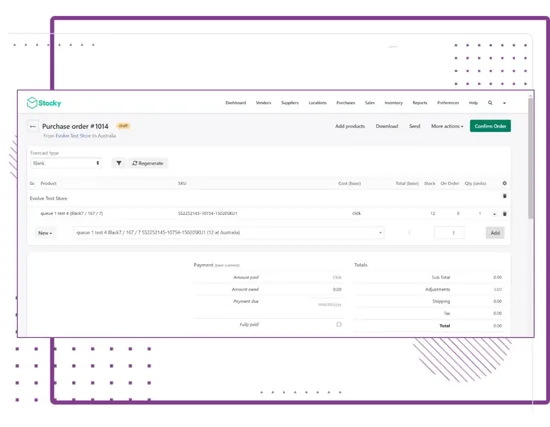This screenshot has height=427, width=550.
Task: Open the Purchases menu
Action: [346, 103]
